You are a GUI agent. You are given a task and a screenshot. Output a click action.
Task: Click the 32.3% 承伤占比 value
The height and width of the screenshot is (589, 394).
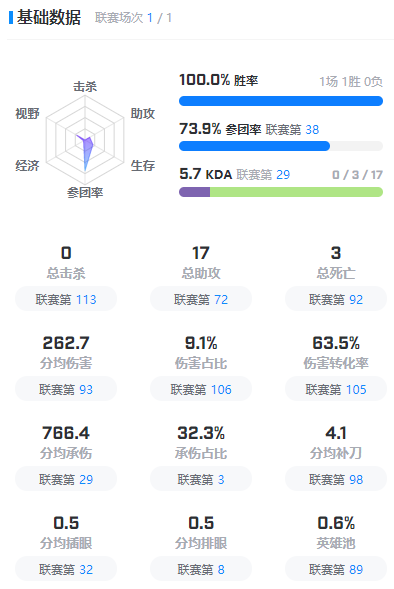[201, 433]
